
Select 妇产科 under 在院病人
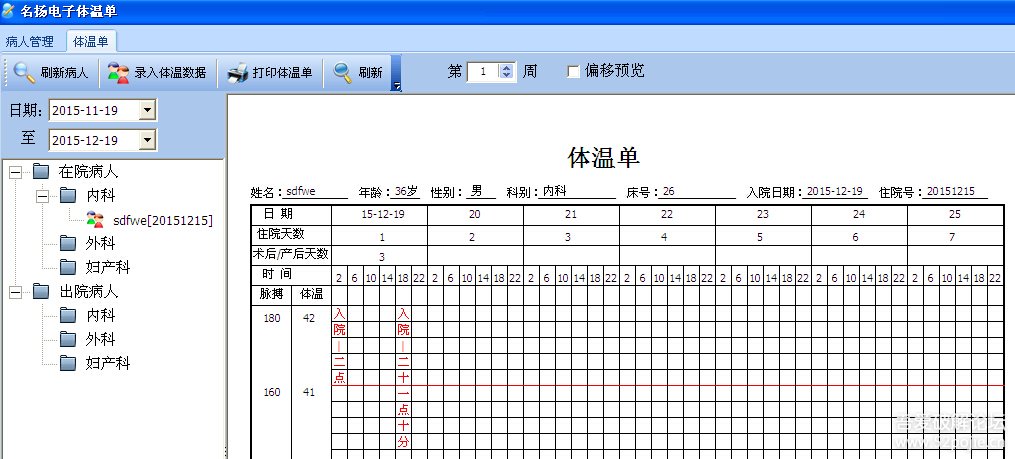107,267
